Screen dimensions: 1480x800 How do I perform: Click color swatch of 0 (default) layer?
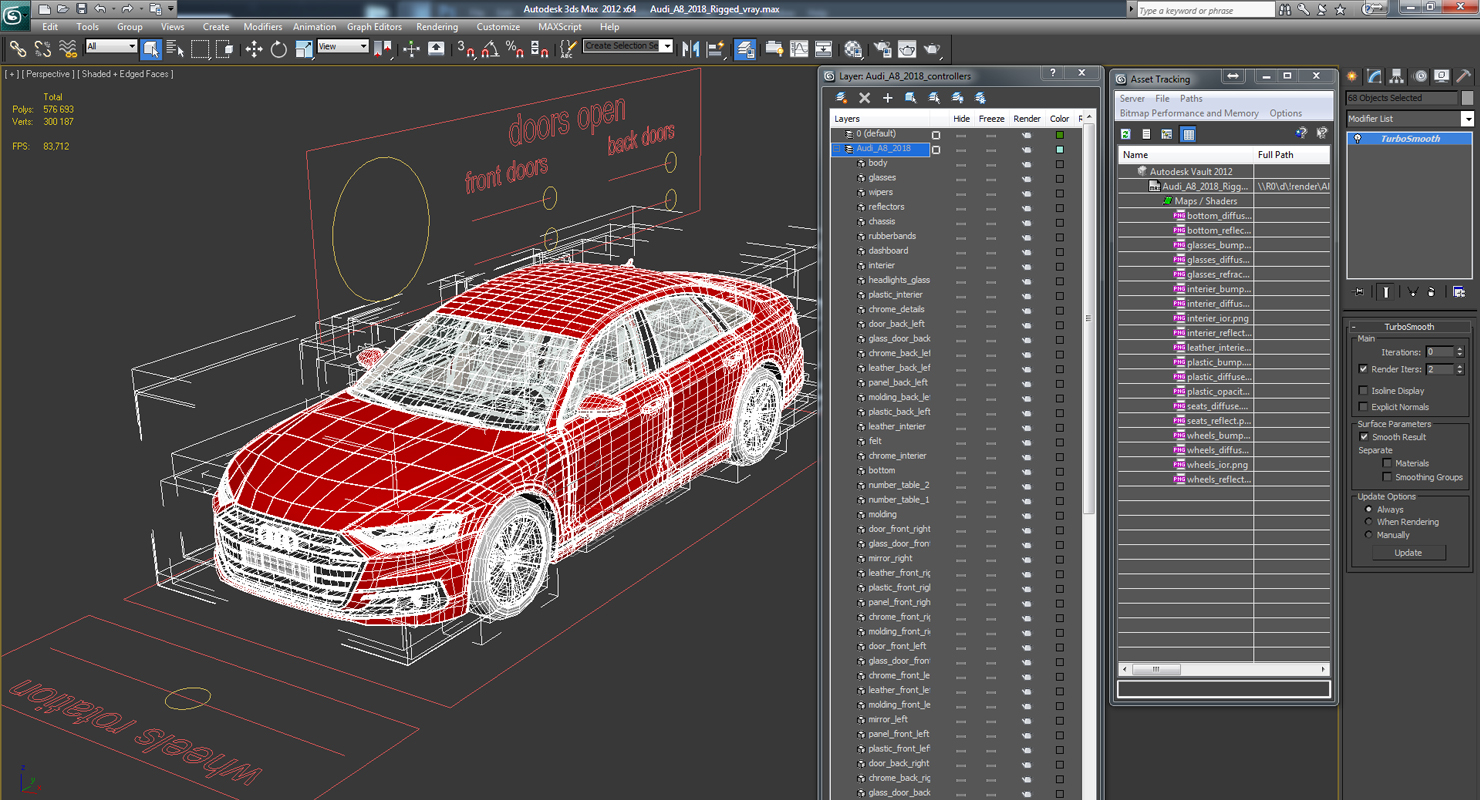[1059, 134]
